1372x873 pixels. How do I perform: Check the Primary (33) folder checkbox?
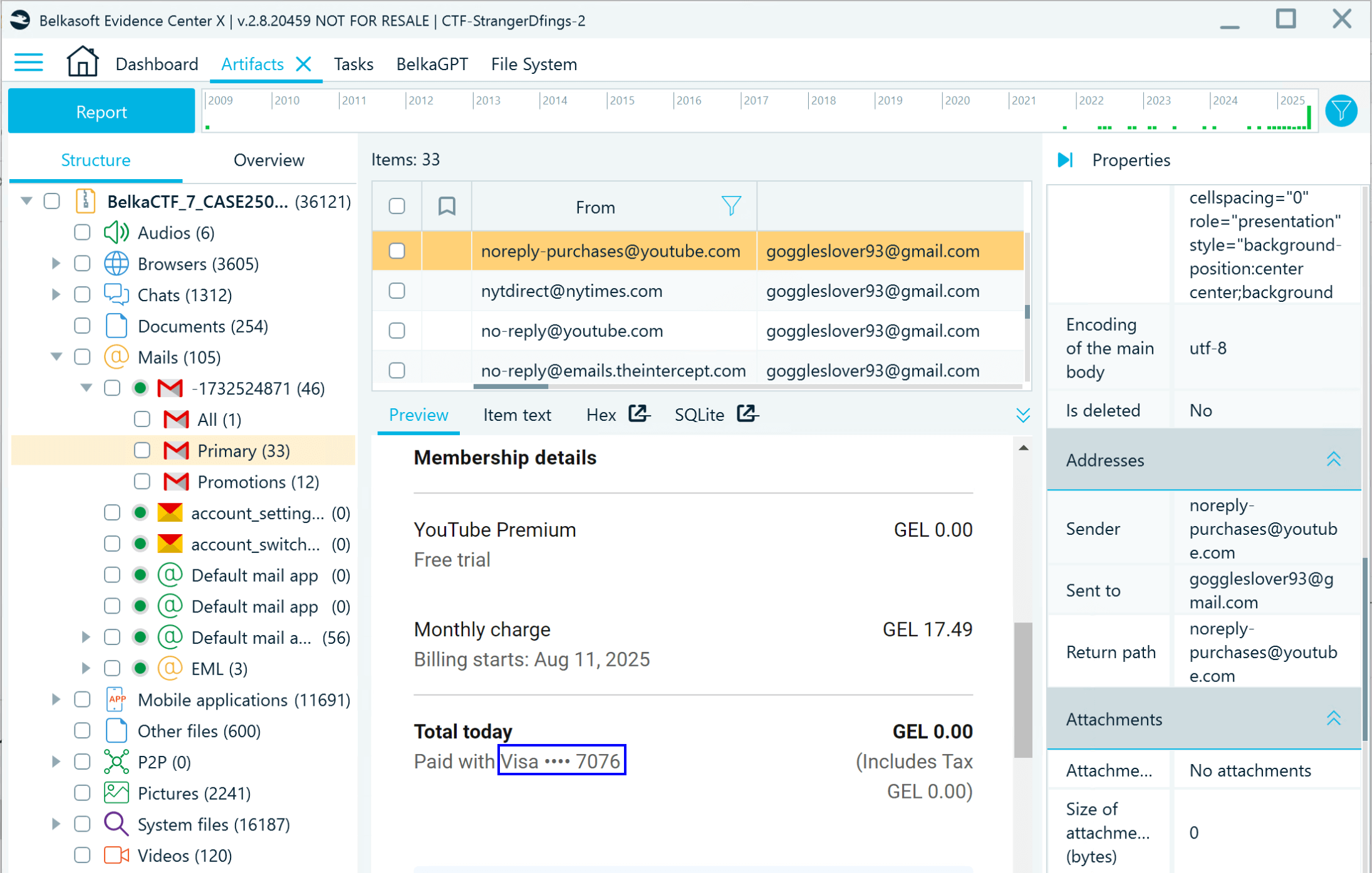click(142, 450)
